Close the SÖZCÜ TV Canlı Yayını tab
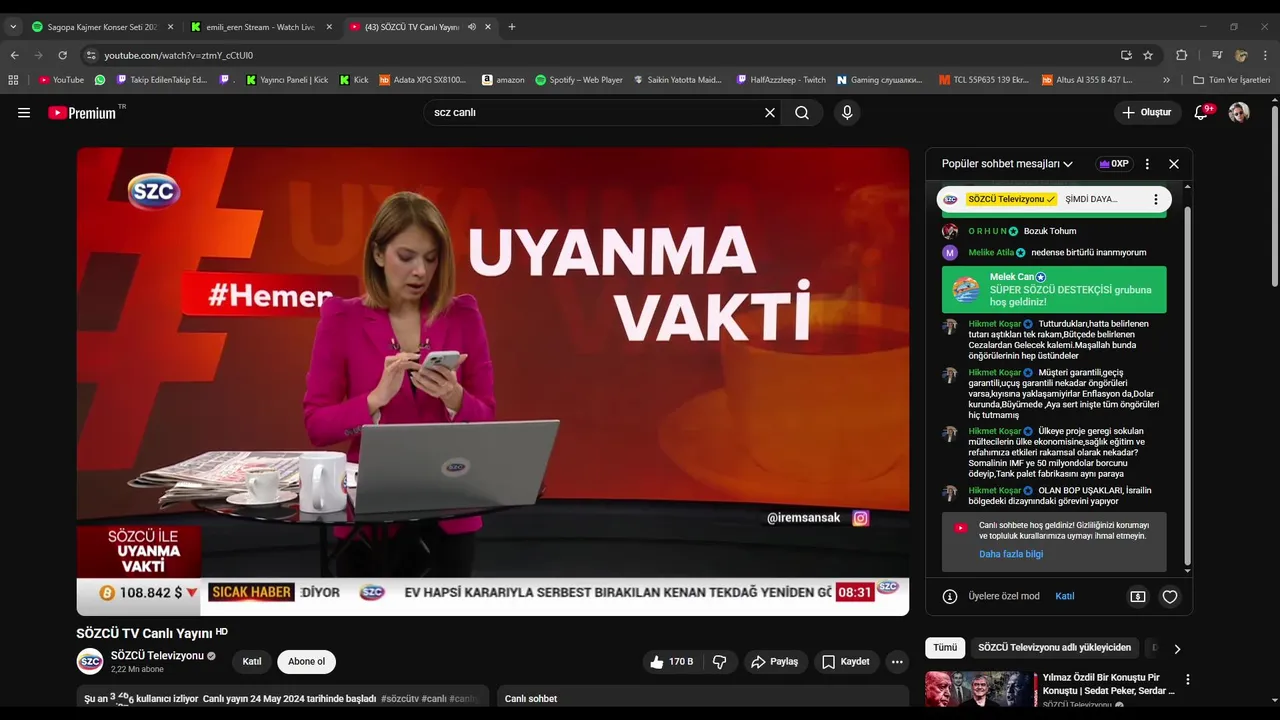This screenshot has height=720, width=1280. [488, 27]
